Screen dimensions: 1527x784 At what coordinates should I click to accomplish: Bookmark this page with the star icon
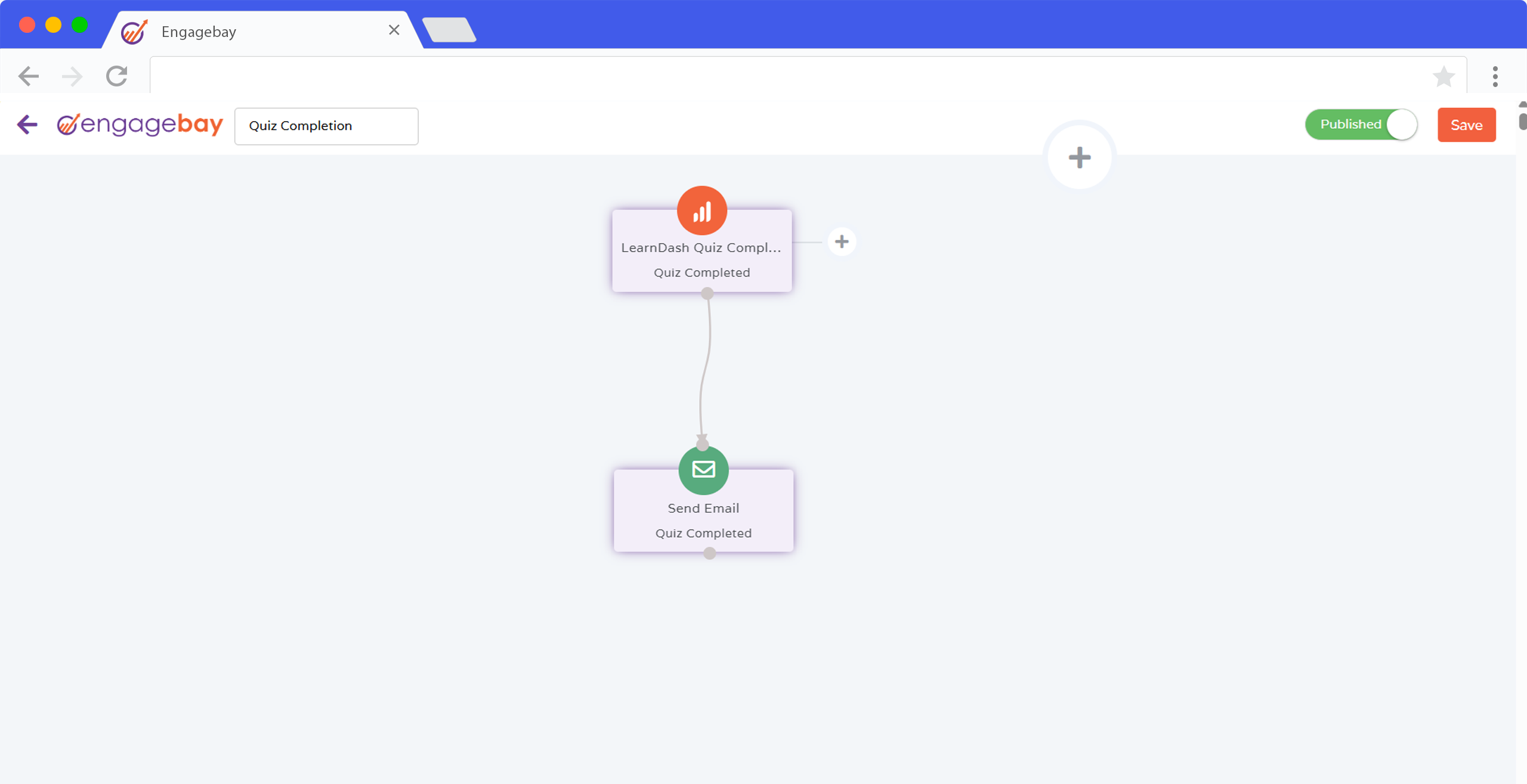(1443, 76)
